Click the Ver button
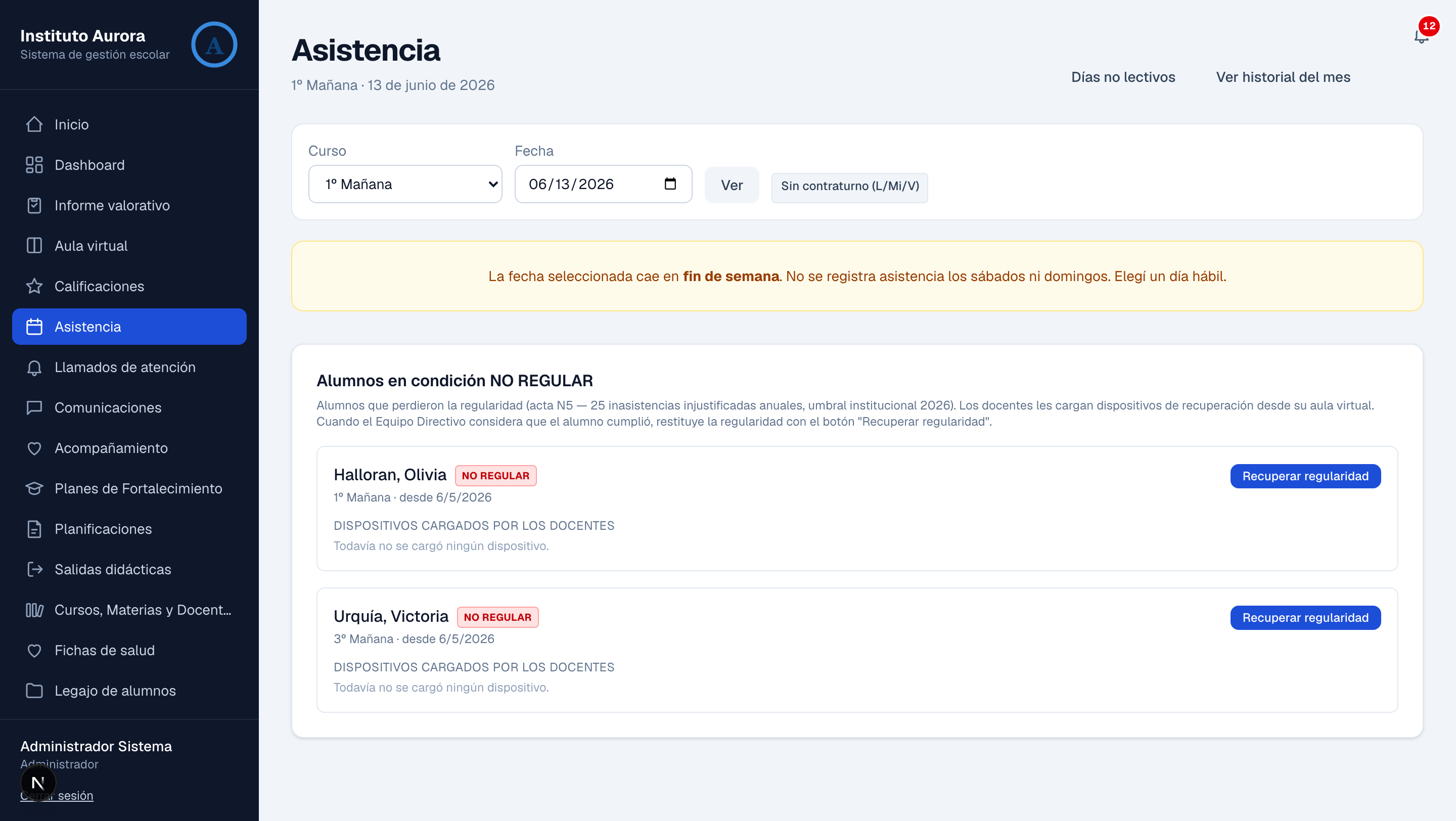Viewport: 1456px width, 821px height. (x=732, y=185)
